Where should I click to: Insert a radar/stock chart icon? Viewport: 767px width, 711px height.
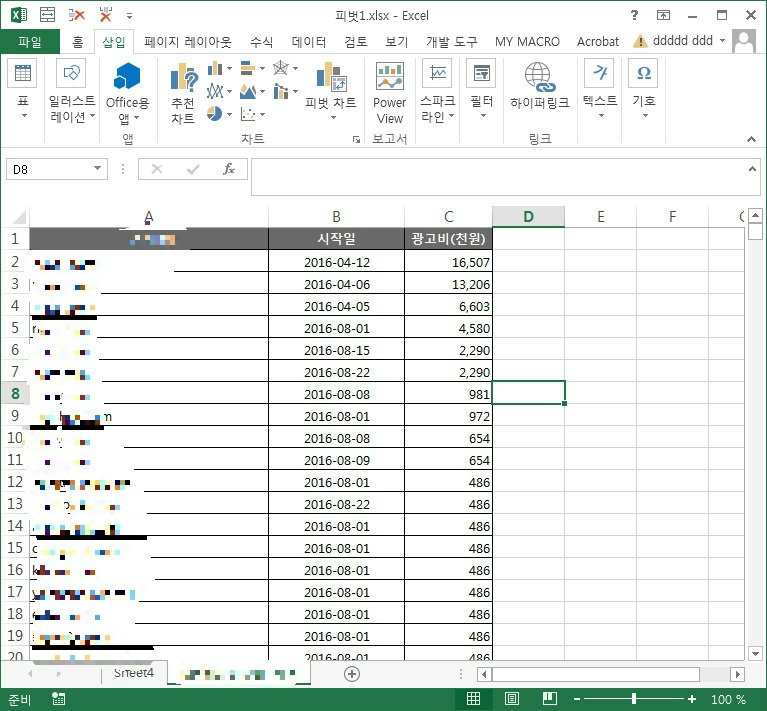[x=280, y=68]
